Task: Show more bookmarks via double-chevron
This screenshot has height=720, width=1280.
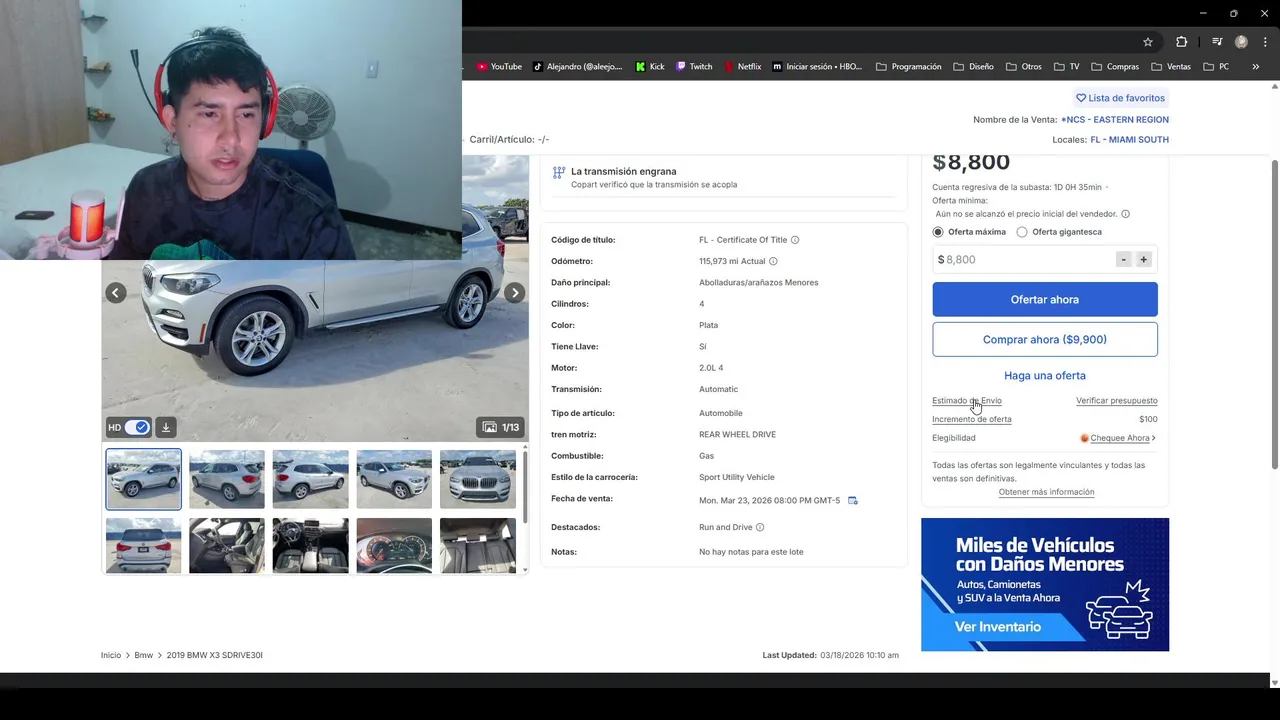Action: (1256, 67)
